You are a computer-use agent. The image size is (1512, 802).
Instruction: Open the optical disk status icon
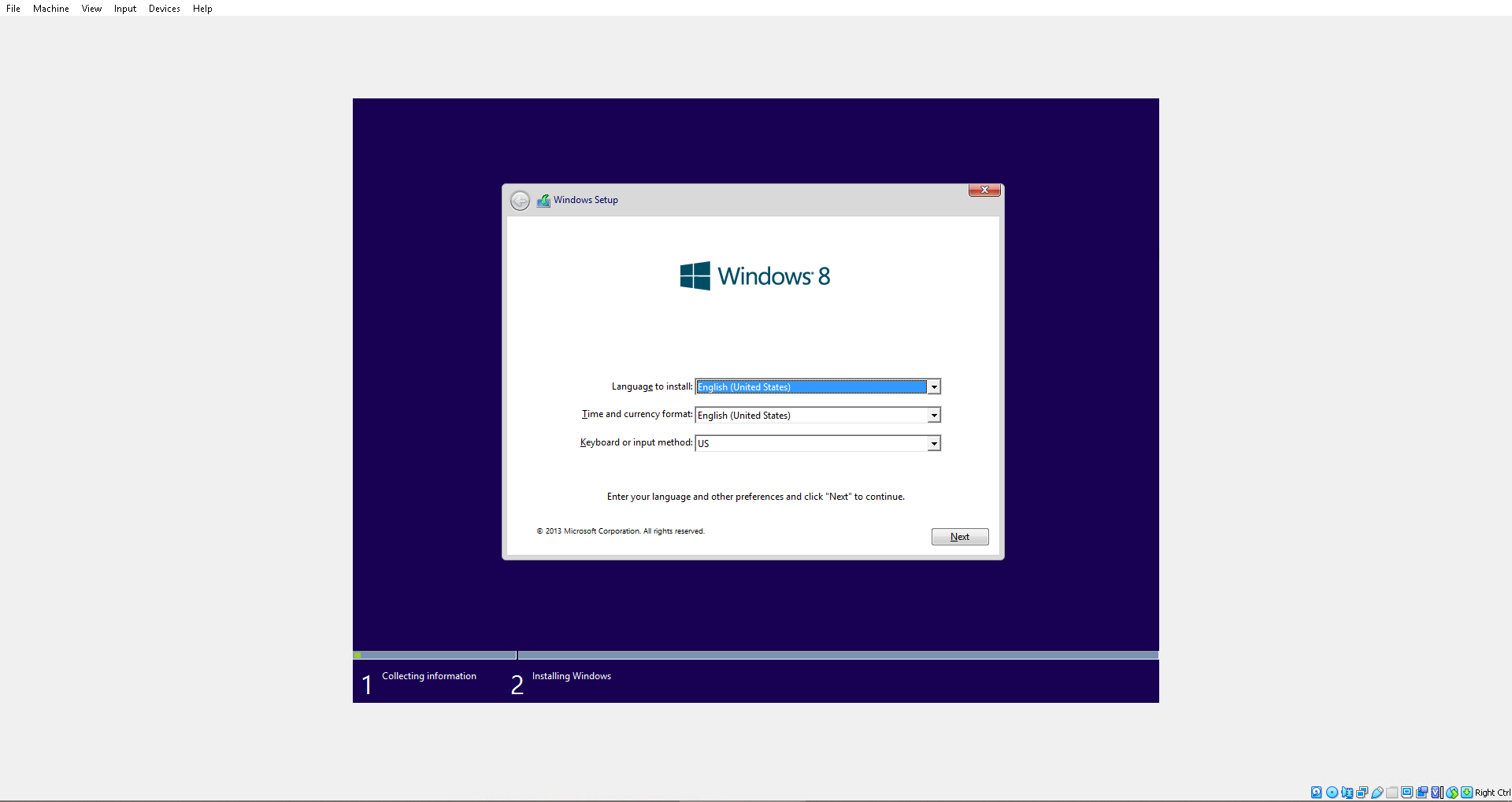pos(1332,793)
